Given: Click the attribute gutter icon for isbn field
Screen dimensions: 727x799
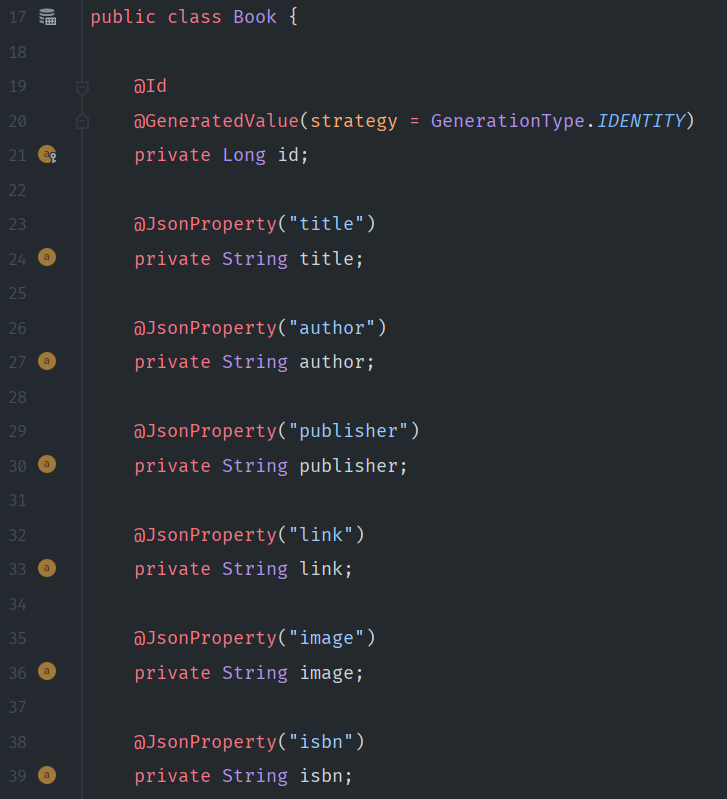Looking at the screenshot, I should (x=47, y=775).
